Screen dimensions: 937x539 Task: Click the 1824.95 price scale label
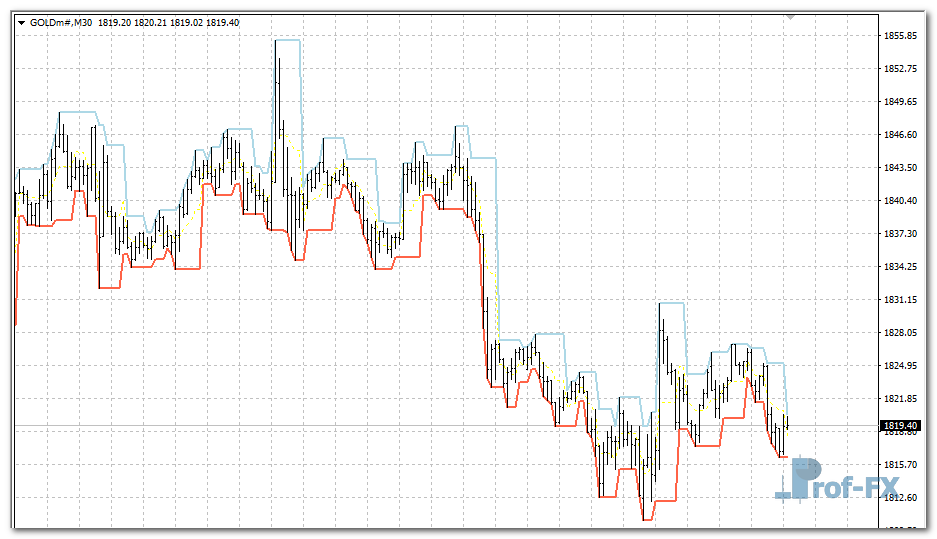coord(901,366)
